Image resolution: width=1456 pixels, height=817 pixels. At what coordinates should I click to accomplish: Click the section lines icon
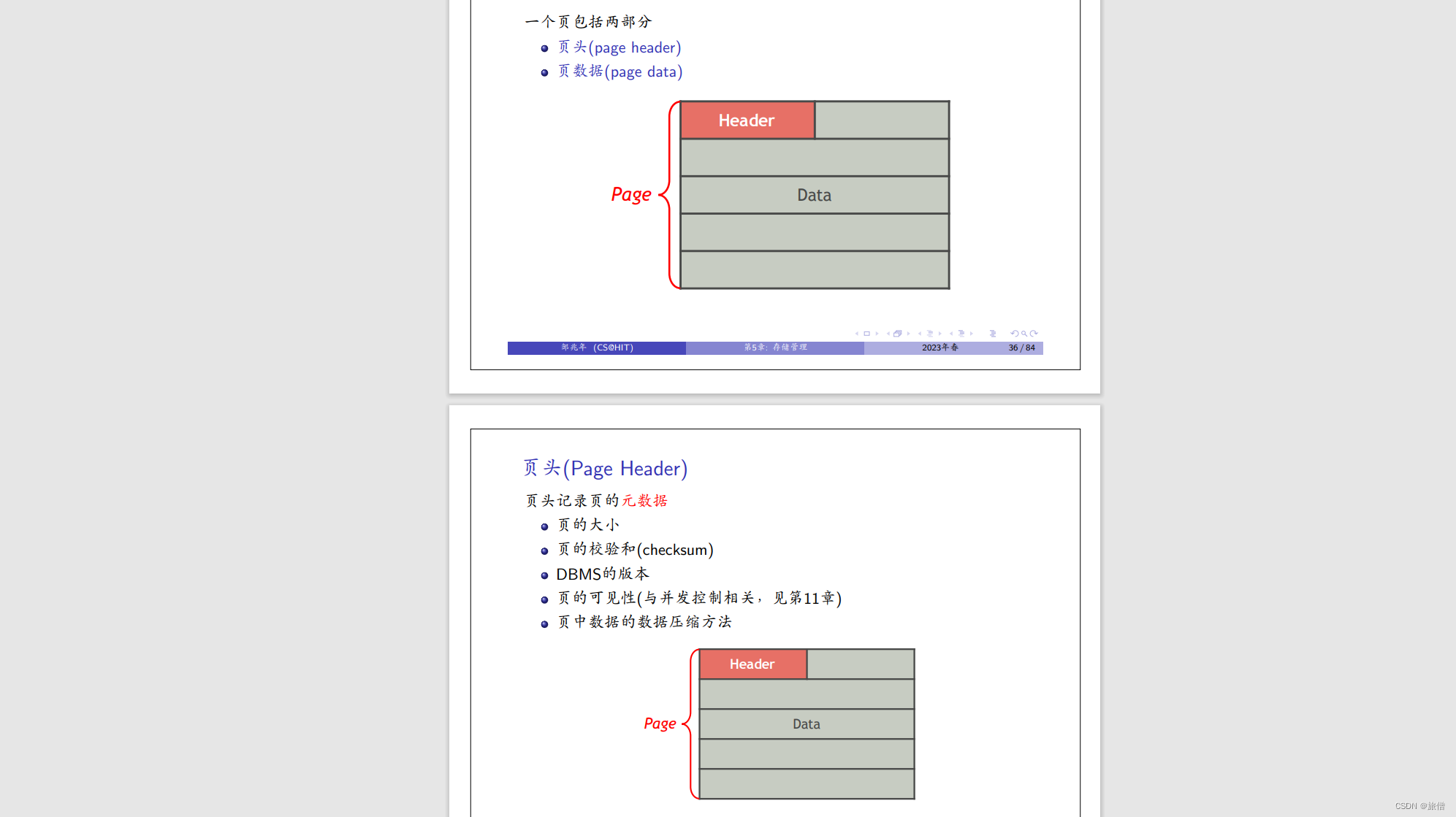(961, 334)
